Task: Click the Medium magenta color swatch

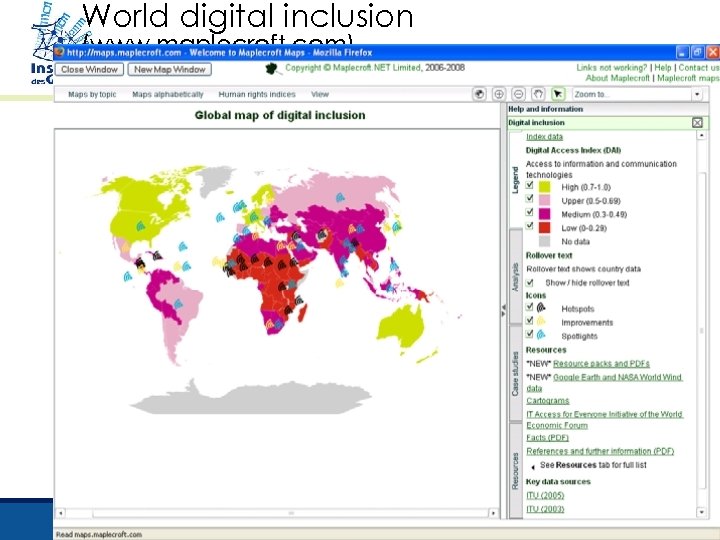Action: 544,214
